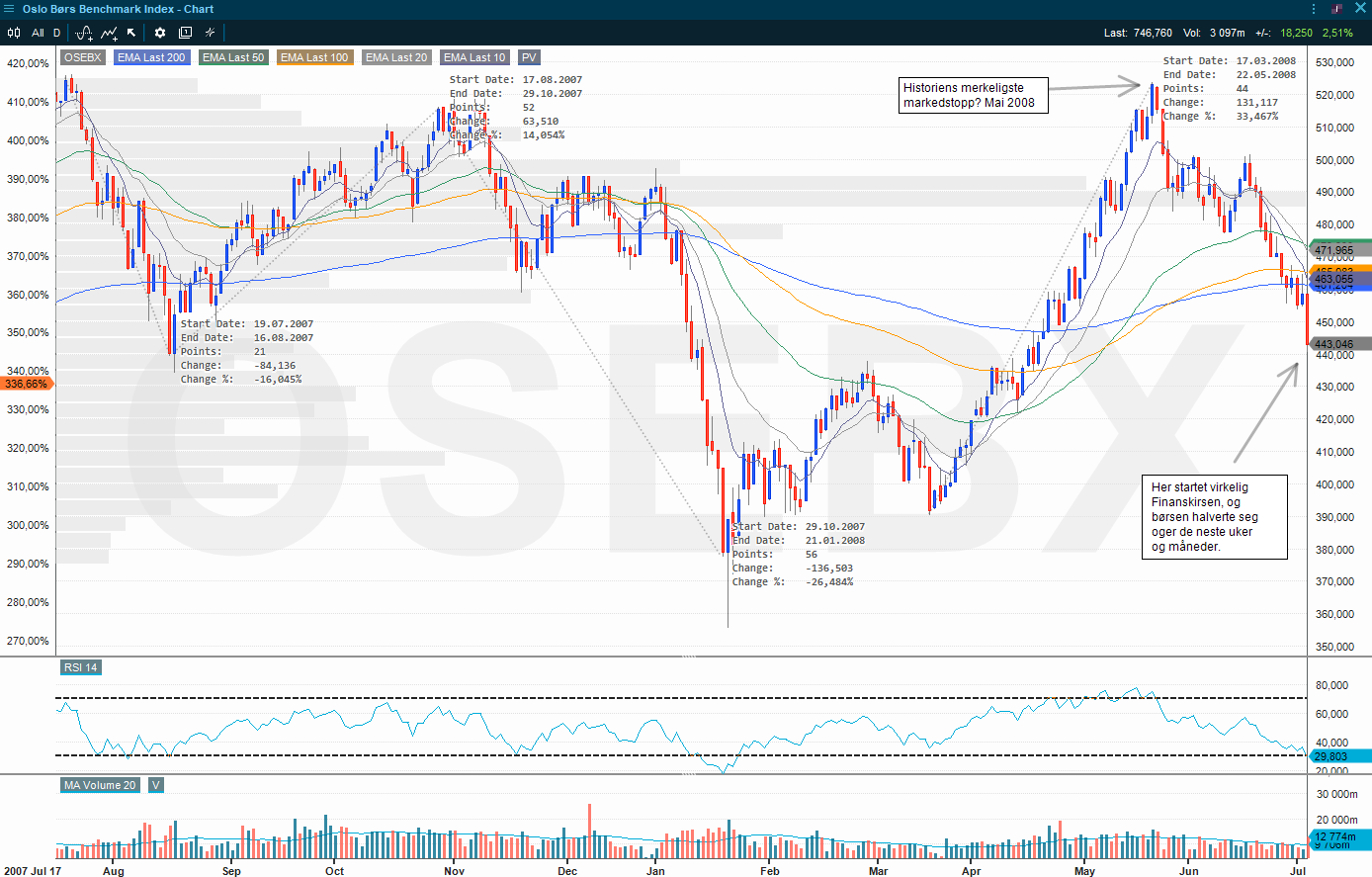Click the 'Change %: -26,484%' measurement text
This screenshot has height=877, width=1372.
tap(793, 581)
